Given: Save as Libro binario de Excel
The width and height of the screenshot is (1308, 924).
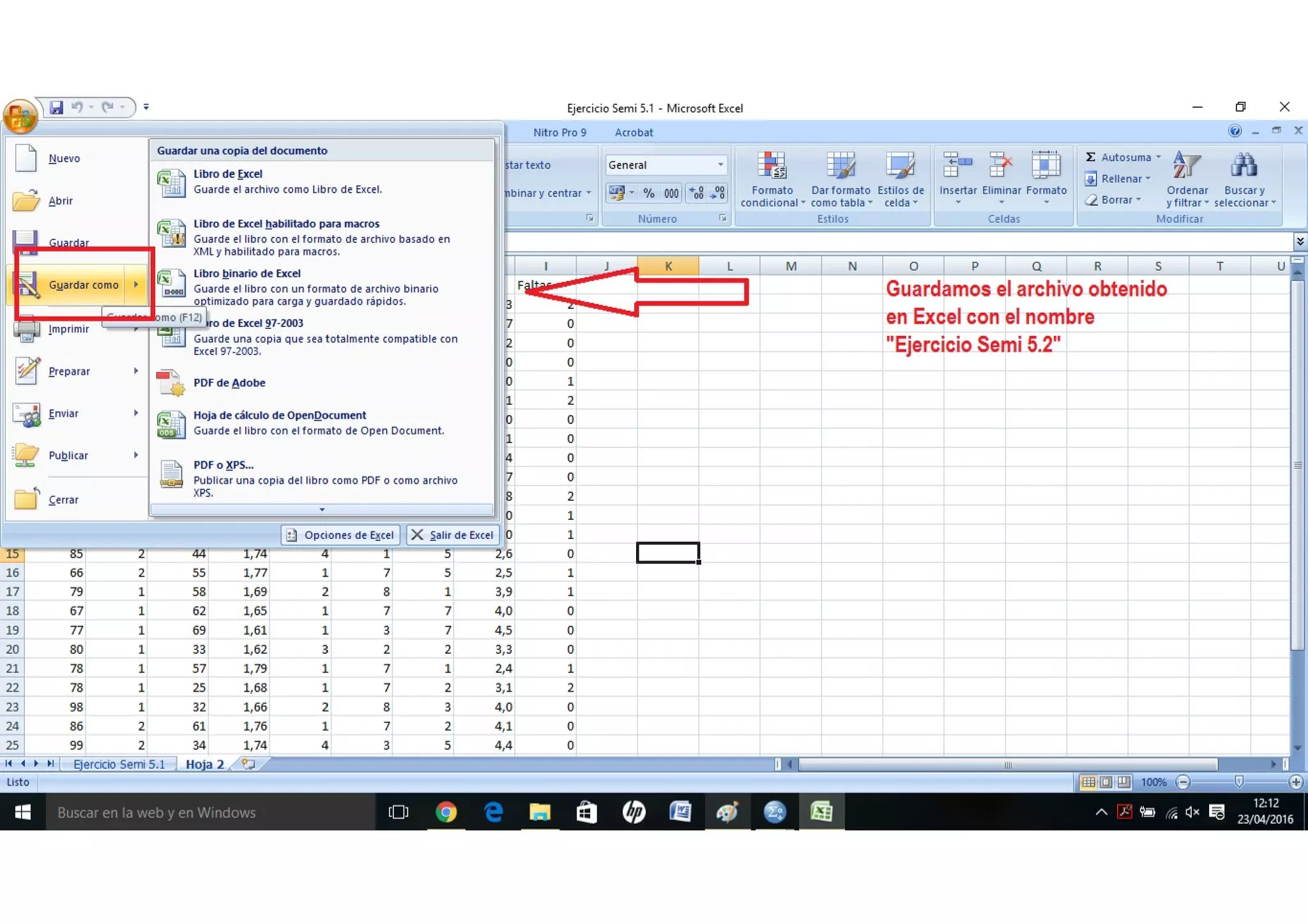Looking at the screenshot, I should [x=322, y=287].
